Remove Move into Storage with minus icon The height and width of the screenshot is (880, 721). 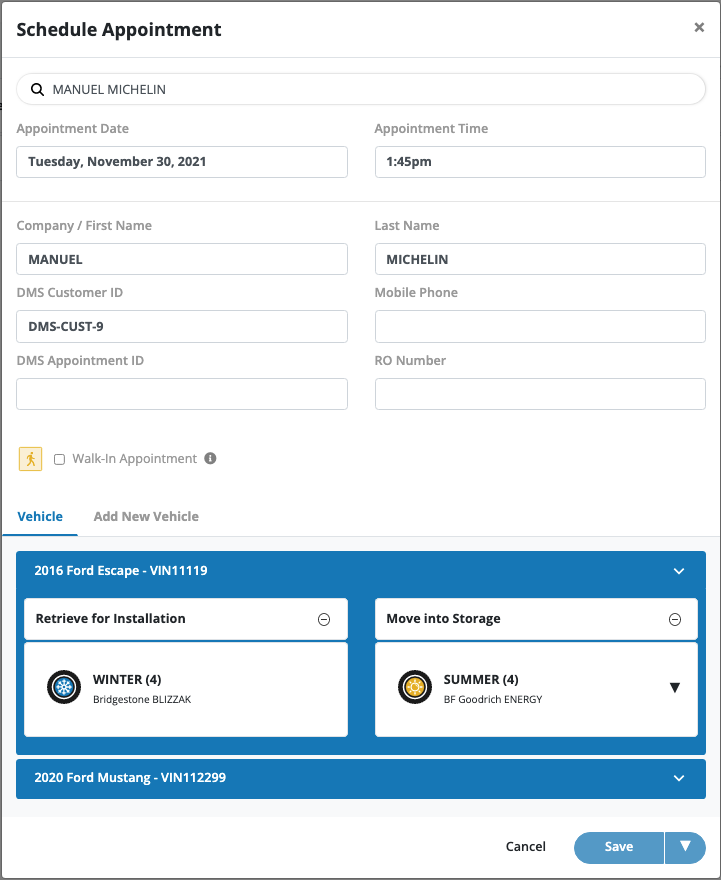click(675, 620)
